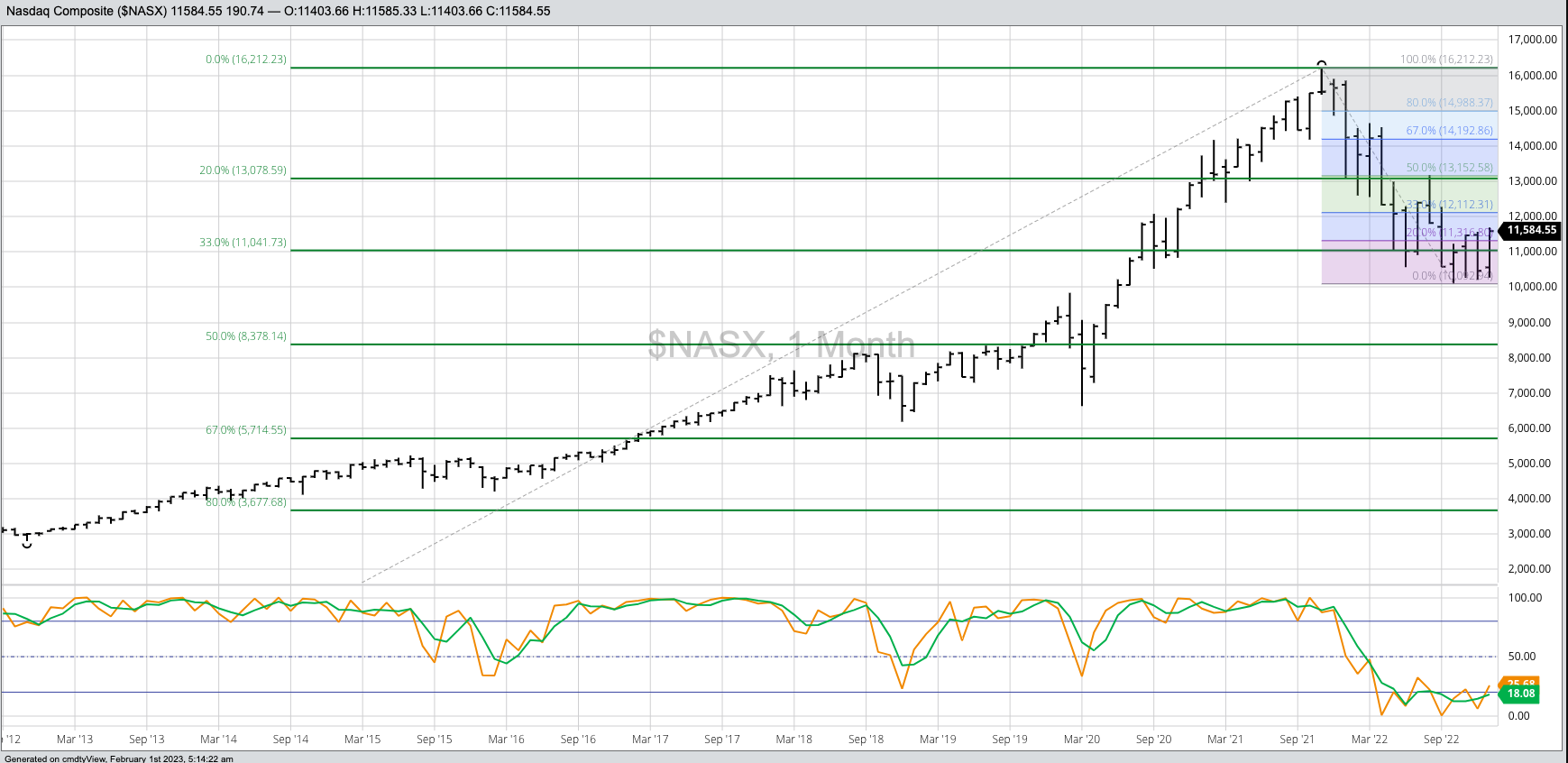Image resolution: width=1568 pixels, height=763 pixels.
Task: Click the Mar '16 date label
Action: pos(506,740)
